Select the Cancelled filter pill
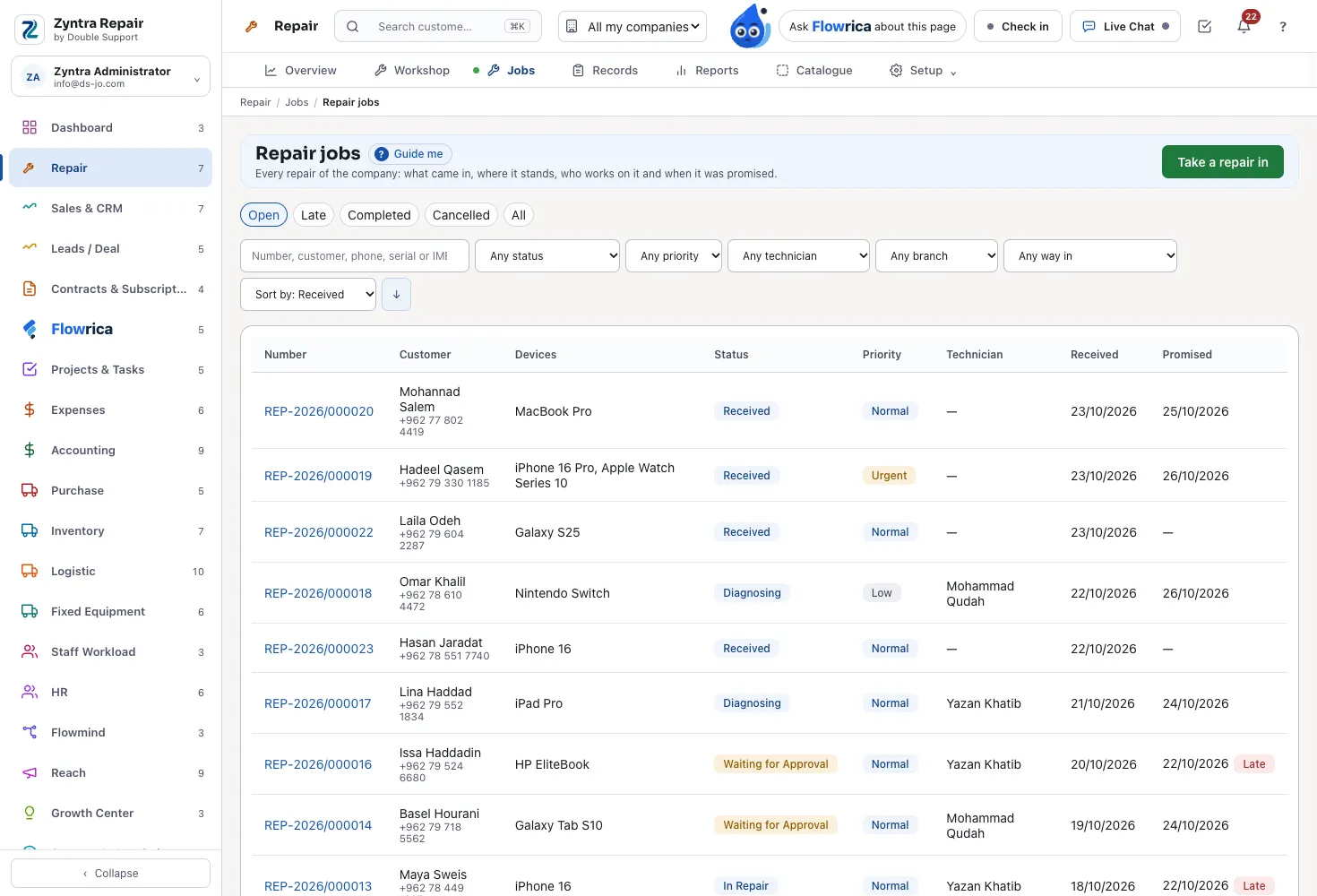 tap(461, 215)
